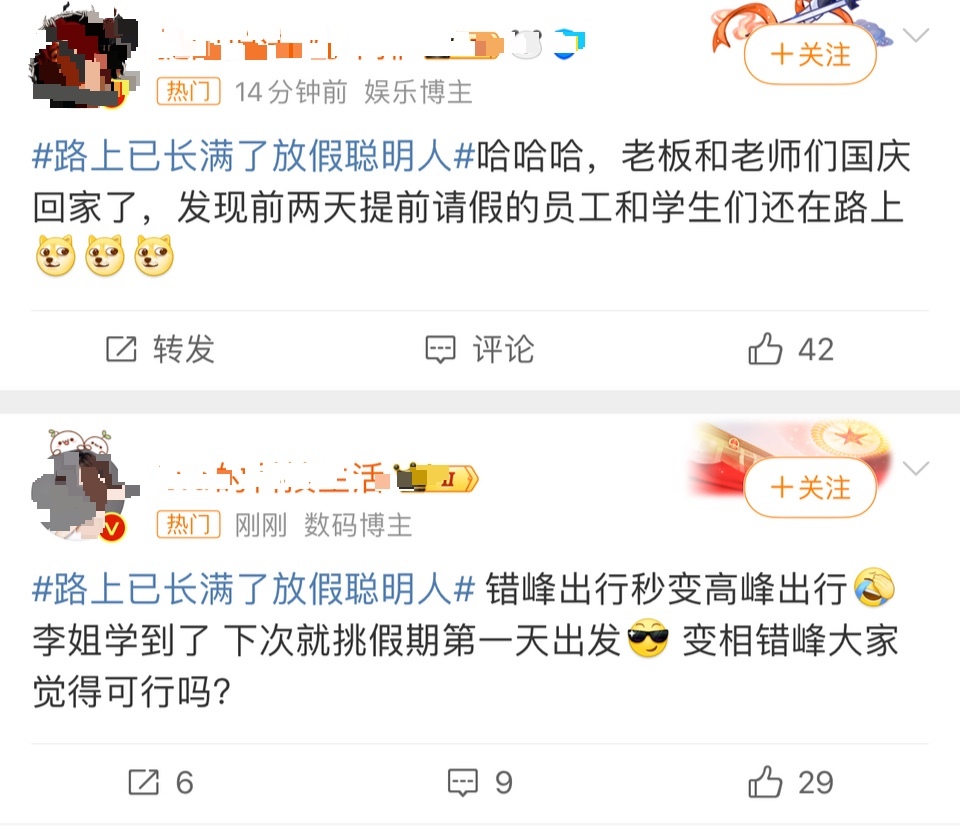The height and width of the screenshot is (832, 960).
Task: Like the second post with 29 likes
Action: (790, 782)
